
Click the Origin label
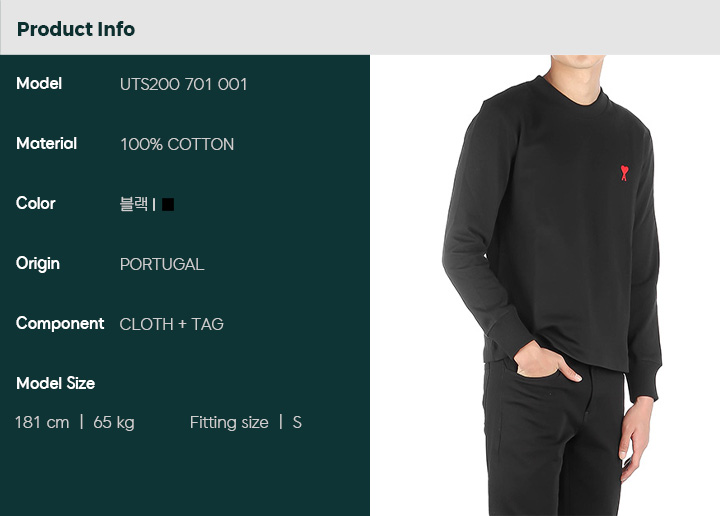[38, 264]
